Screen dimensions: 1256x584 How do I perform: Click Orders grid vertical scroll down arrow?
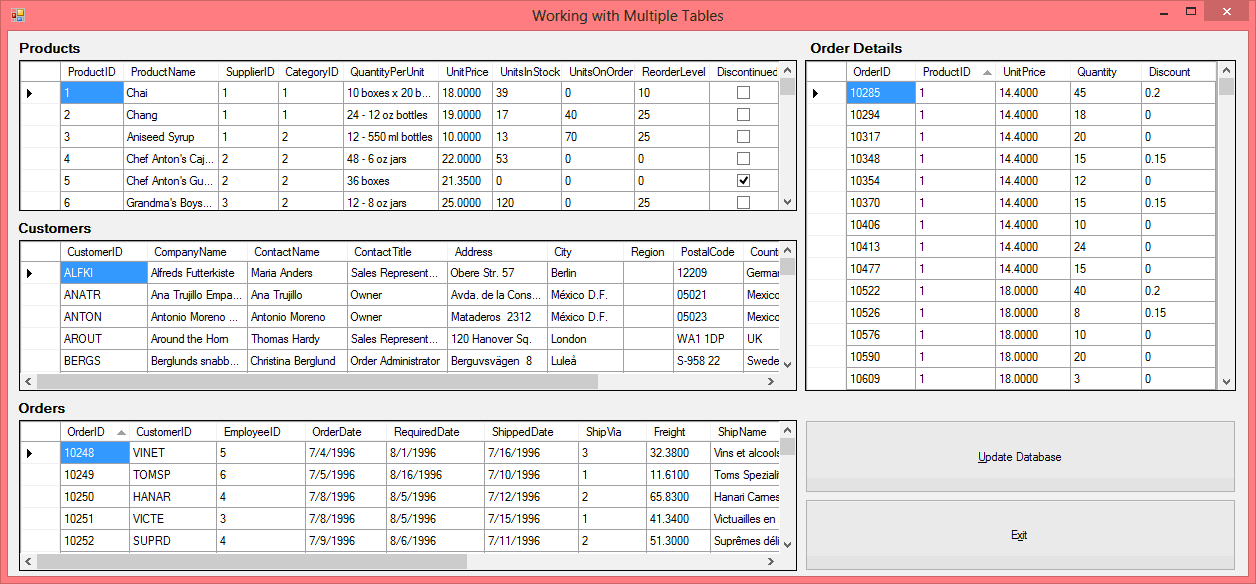coord(787,544)
